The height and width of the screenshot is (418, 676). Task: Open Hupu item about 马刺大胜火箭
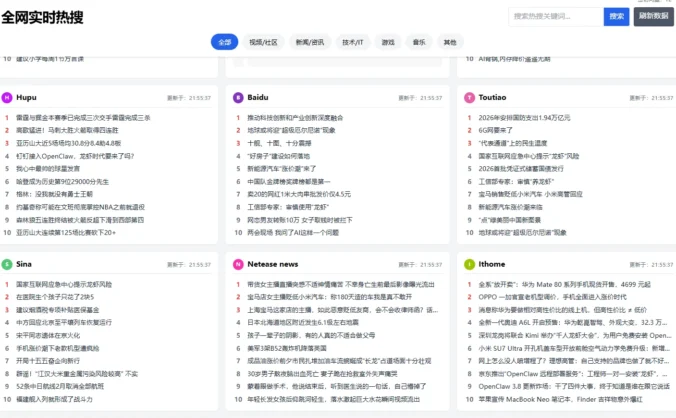pos(67,130)
